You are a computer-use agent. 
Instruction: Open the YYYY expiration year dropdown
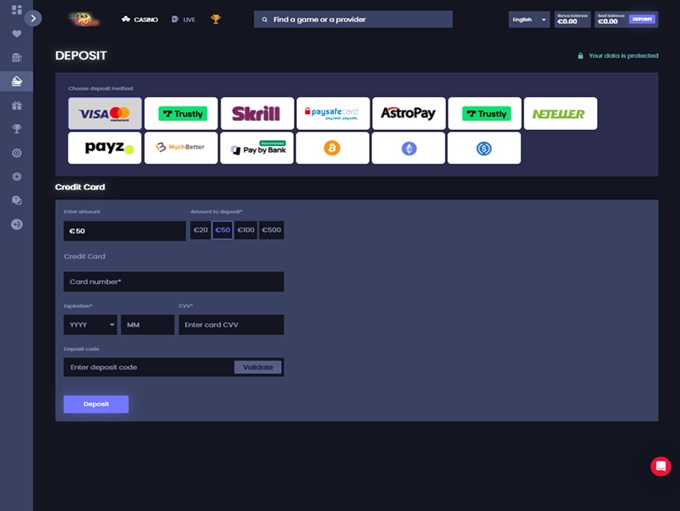click(x=90, y=325)
